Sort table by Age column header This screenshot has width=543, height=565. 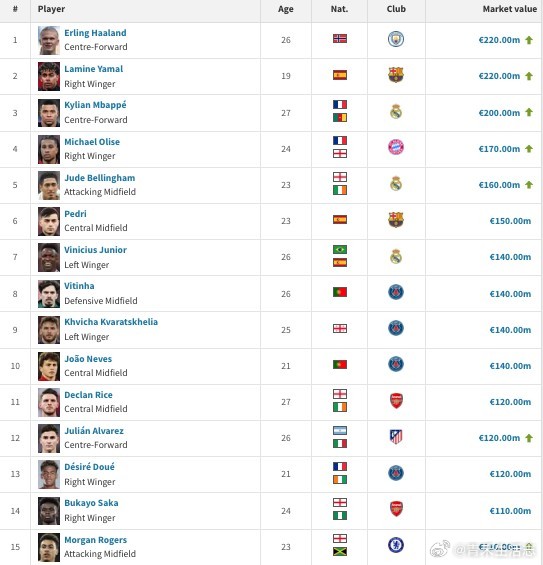pyautogui.click(x=285, y=9)
